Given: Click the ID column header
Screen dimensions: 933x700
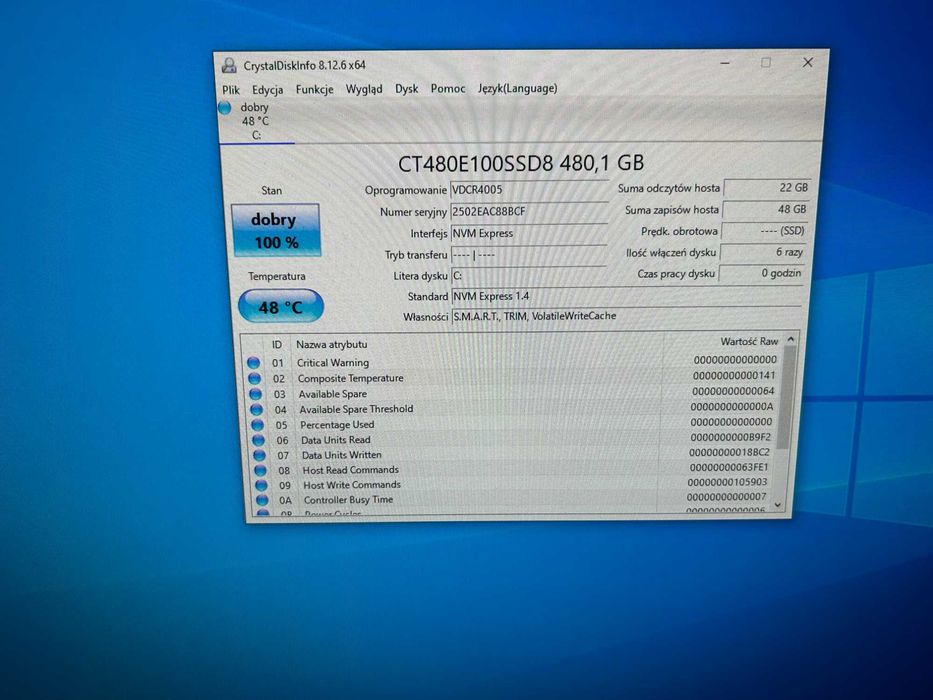Looking at the screenshot, I should click(277, 345).
